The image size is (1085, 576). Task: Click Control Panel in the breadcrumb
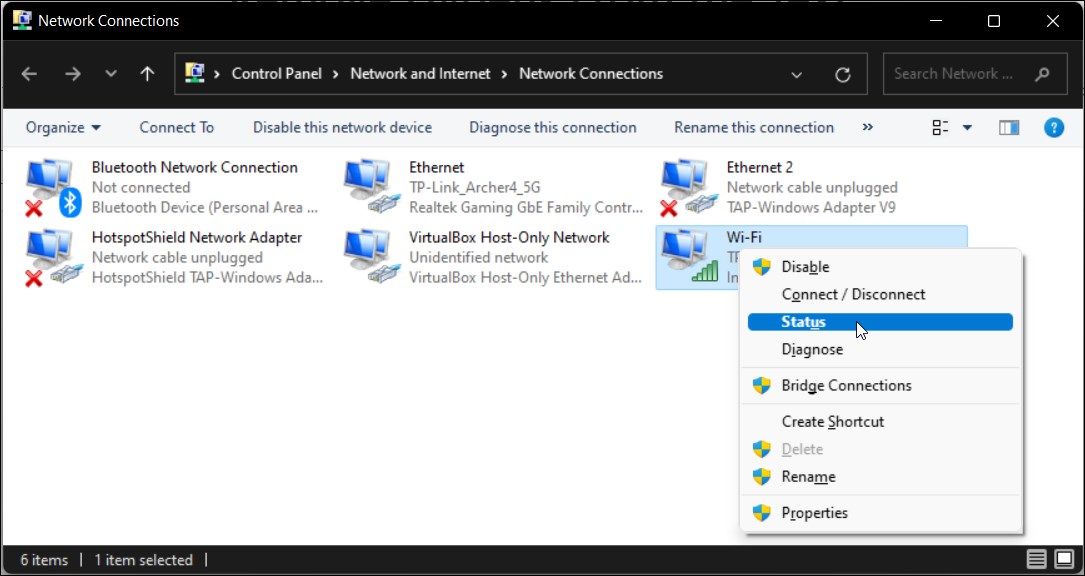[277, 73]
